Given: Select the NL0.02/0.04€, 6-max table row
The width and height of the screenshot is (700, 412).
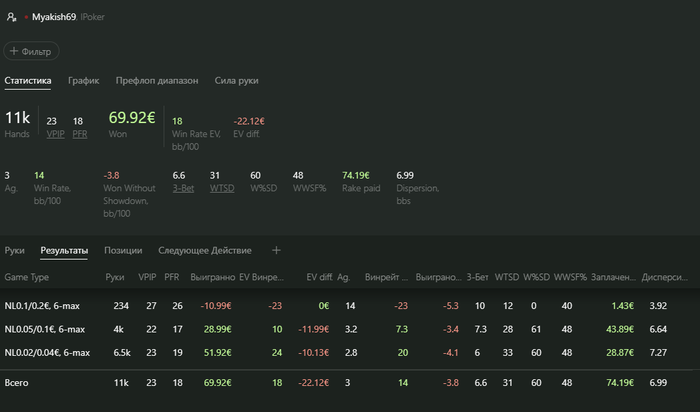Looking at the screenshot, I should click(47, 352).
